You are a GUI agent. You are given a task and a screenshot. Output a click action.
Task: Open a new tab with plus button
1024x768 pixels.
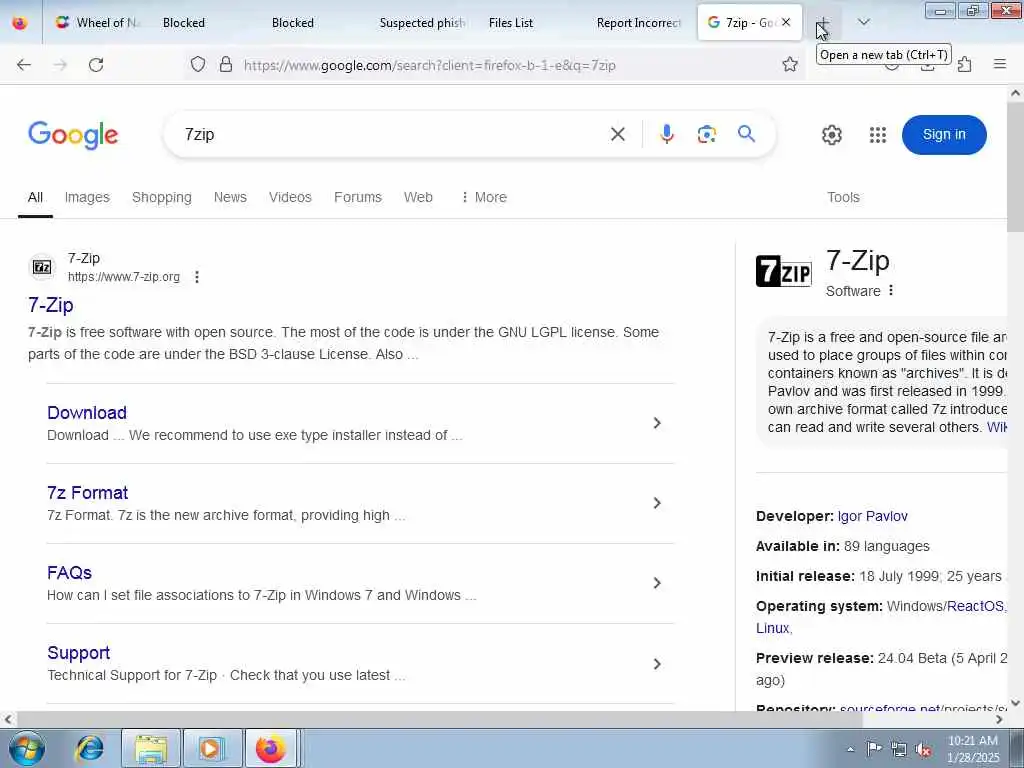click(x=823, y=23)
